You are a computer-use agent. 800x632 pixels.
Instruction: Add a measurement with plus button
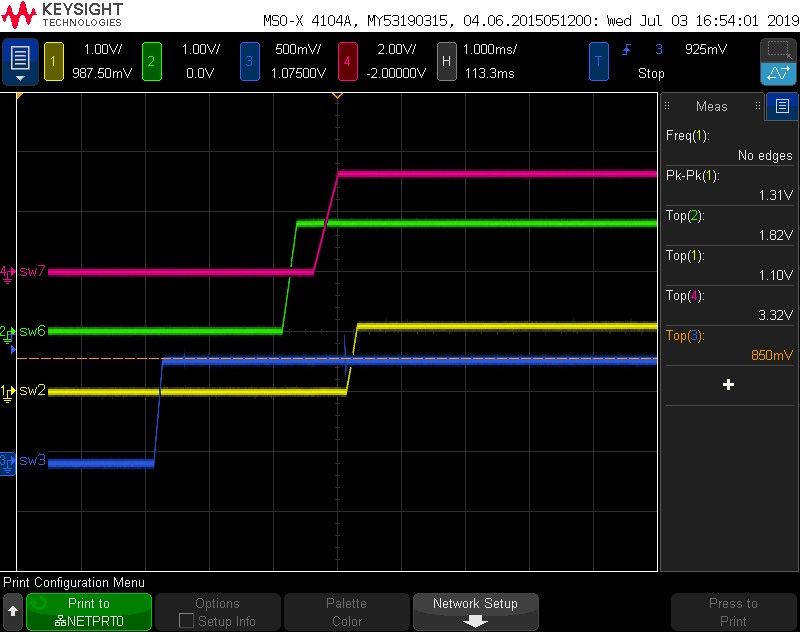729,385
